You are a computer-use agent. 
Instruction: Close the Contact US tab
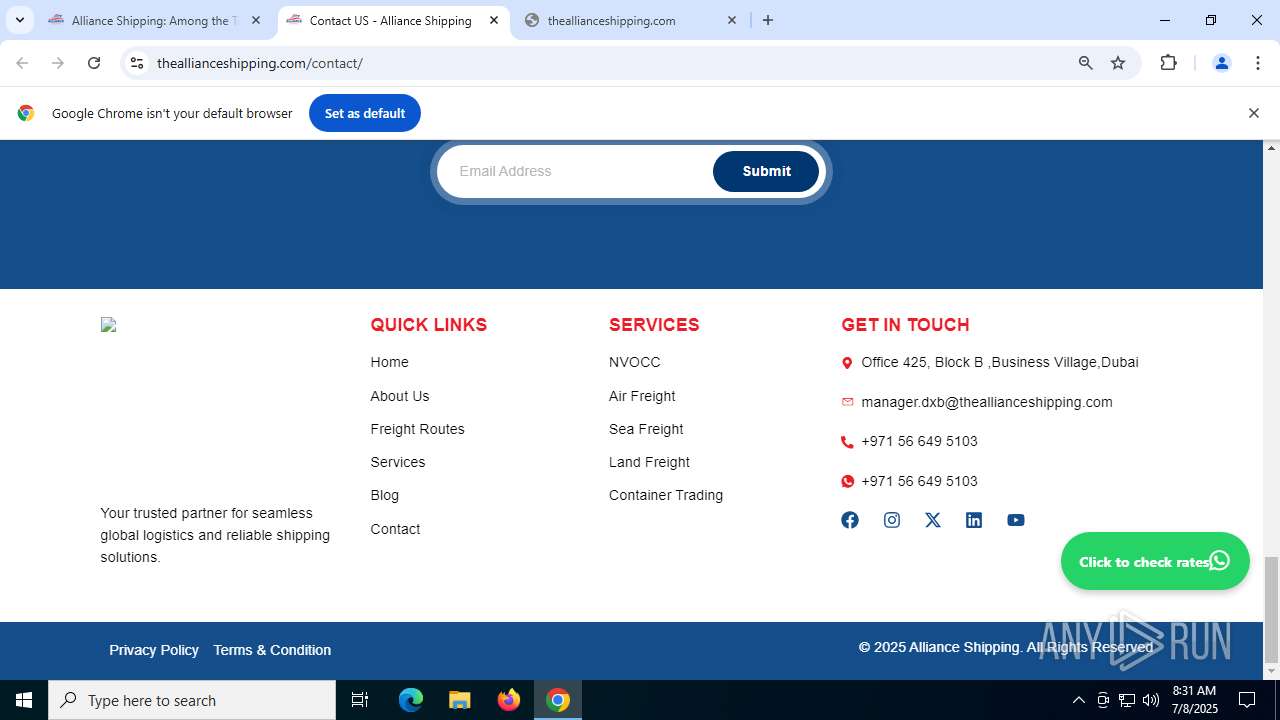(494, 20)
